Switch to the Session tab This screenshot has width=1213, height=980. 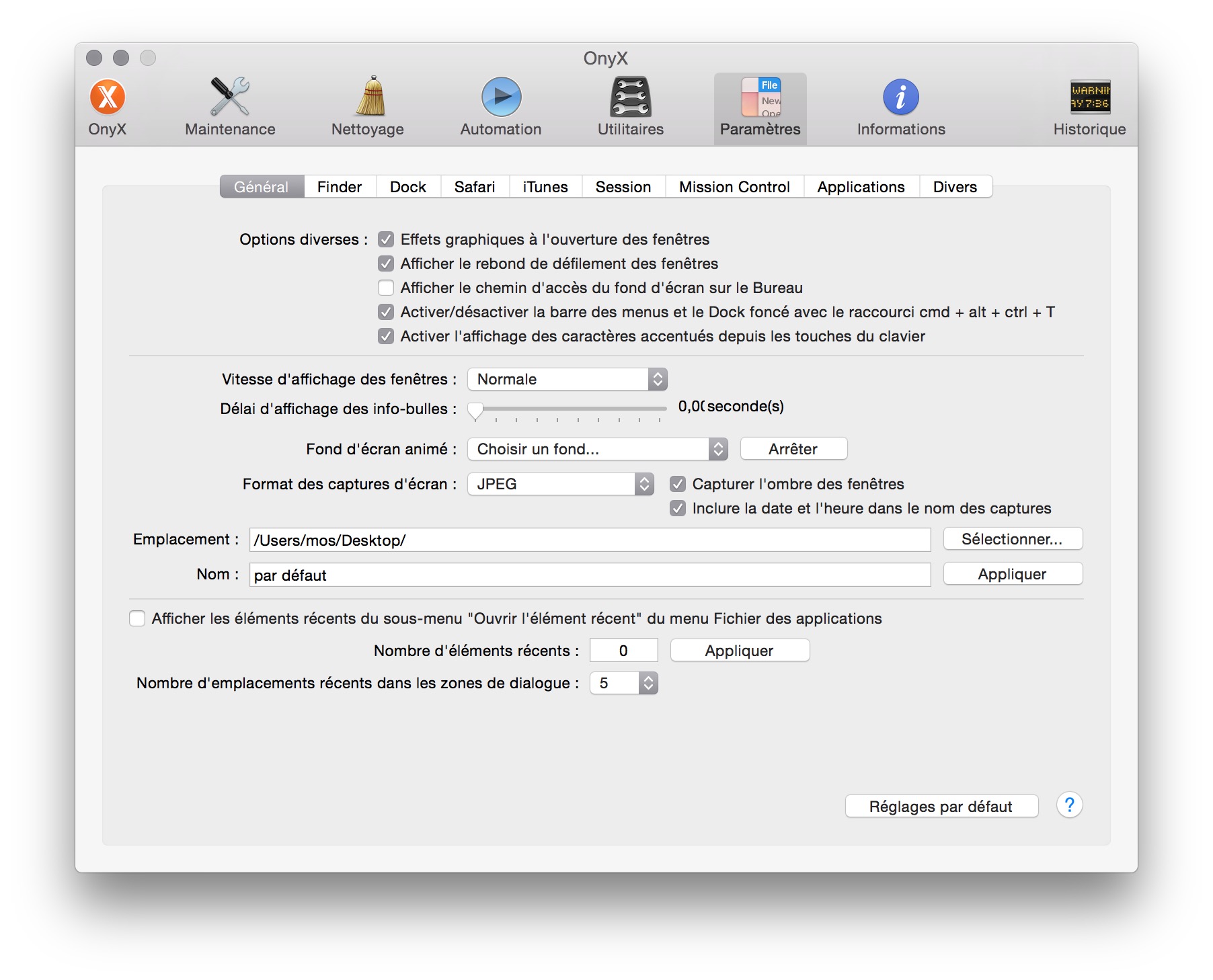coord(623,187)
